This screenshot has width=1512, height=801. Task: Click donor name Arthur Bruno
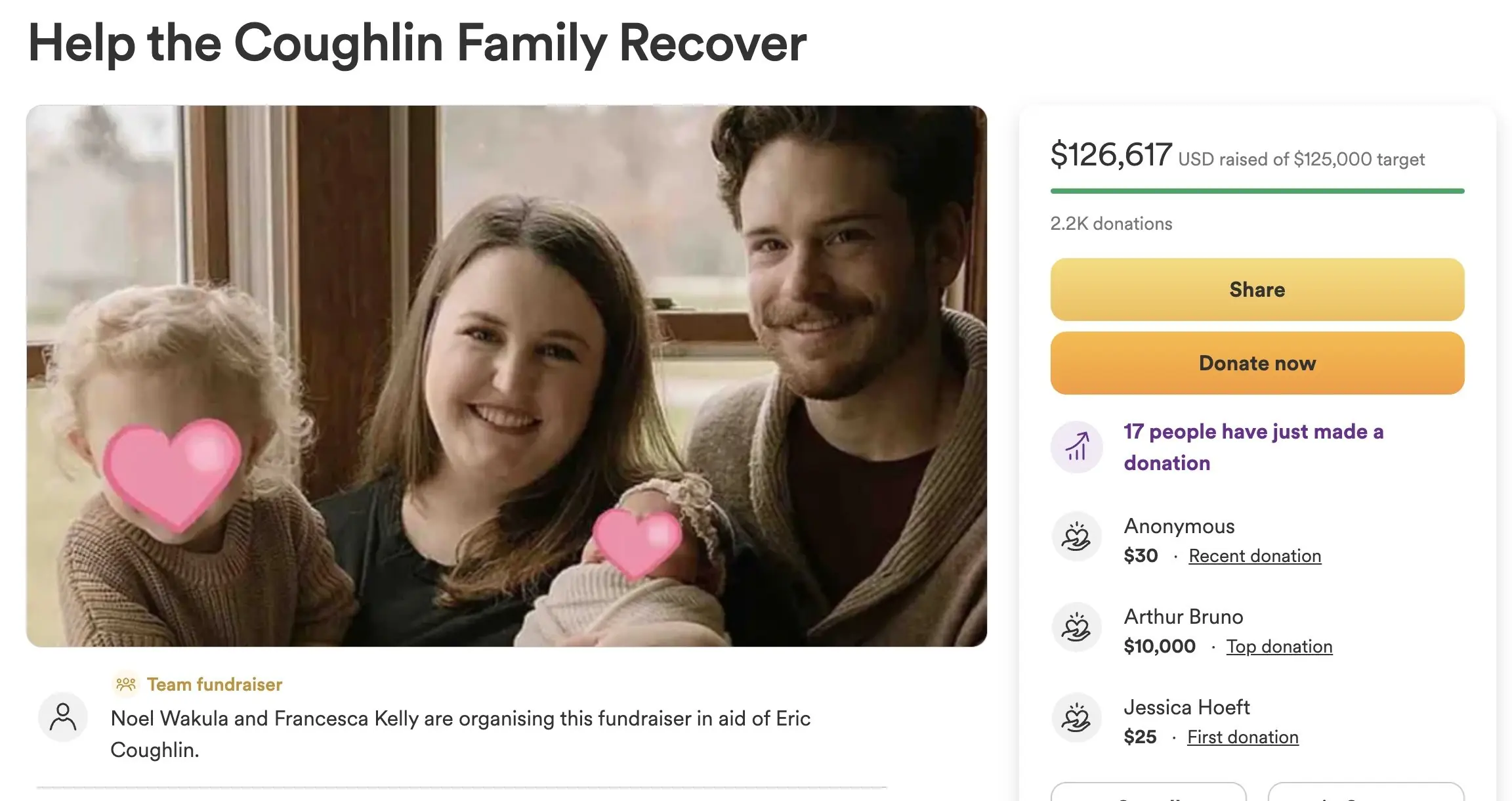click(x=1184, y=617)
